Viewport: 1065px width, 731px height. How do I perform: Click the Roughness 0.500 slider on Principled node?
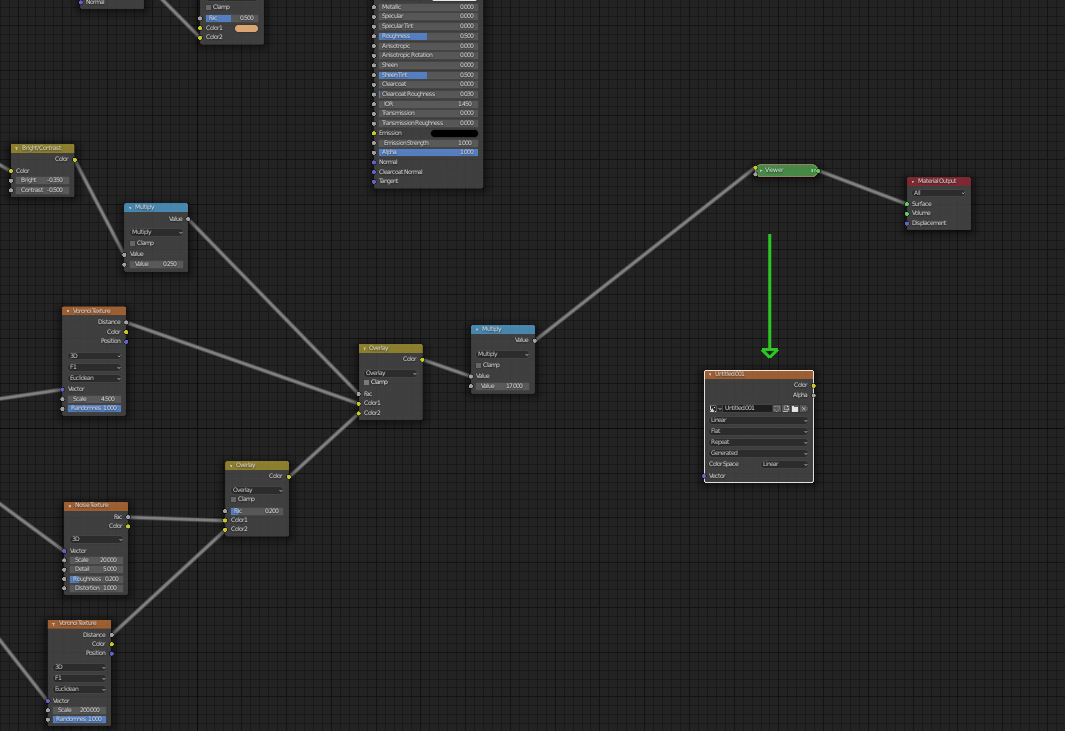click(x=428, y=36)
